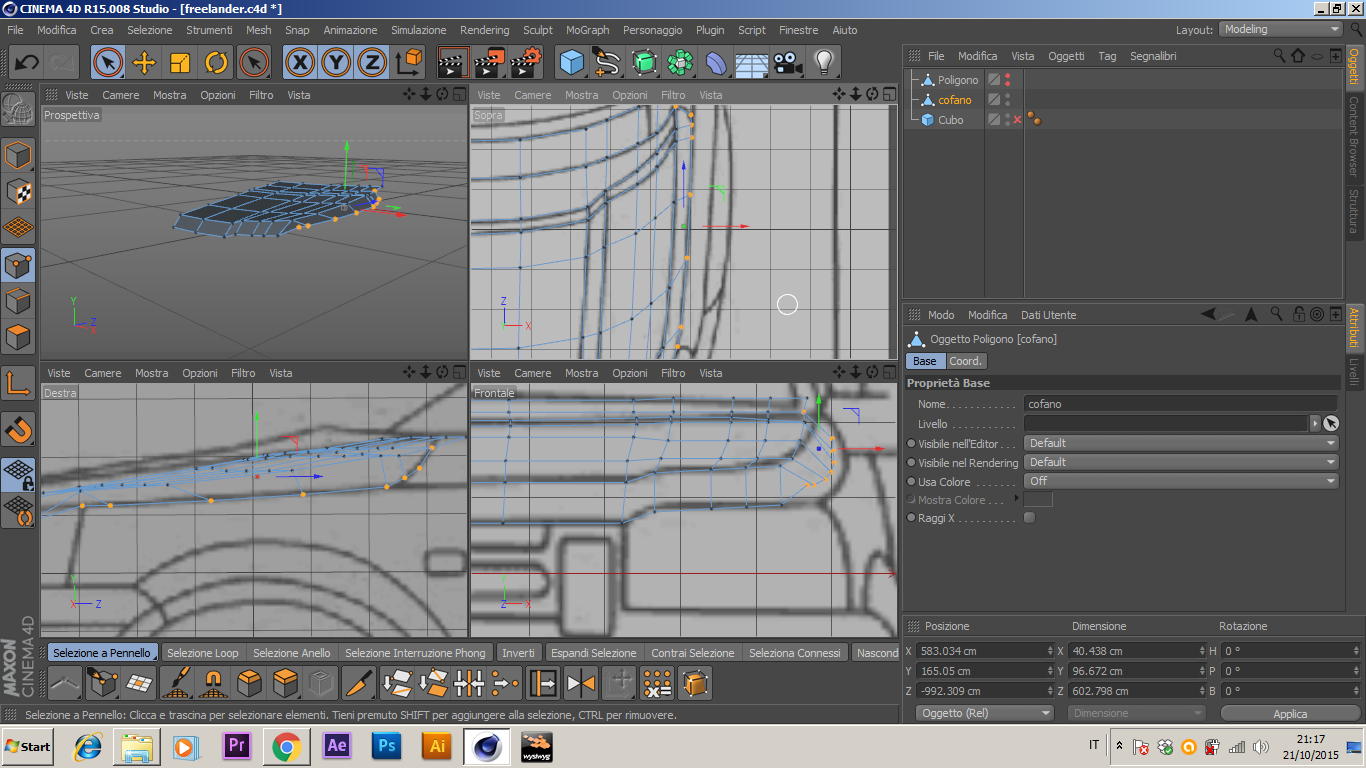Click the Inverti selection button
Screen dimensions: 1366x768
tap(519, 653)
